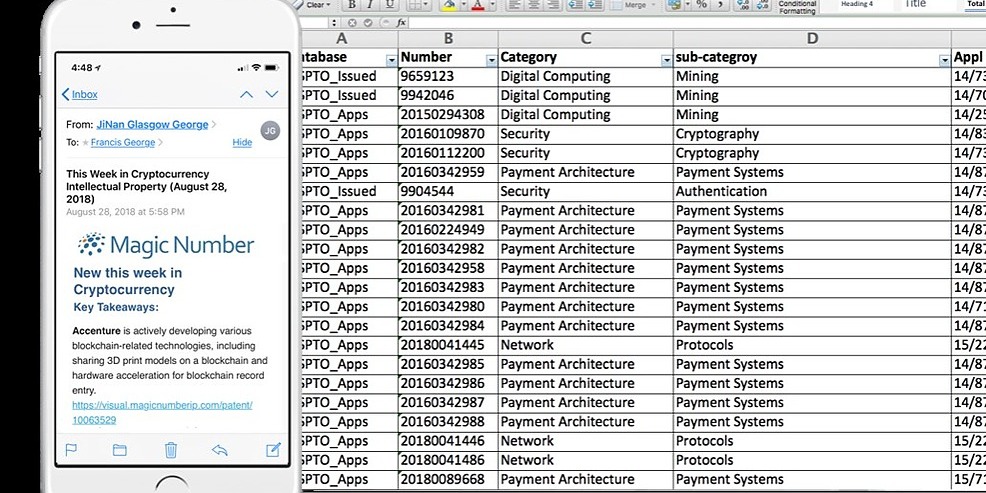
Task: Apply the red font color button
Action: click(x=478, y=4)
